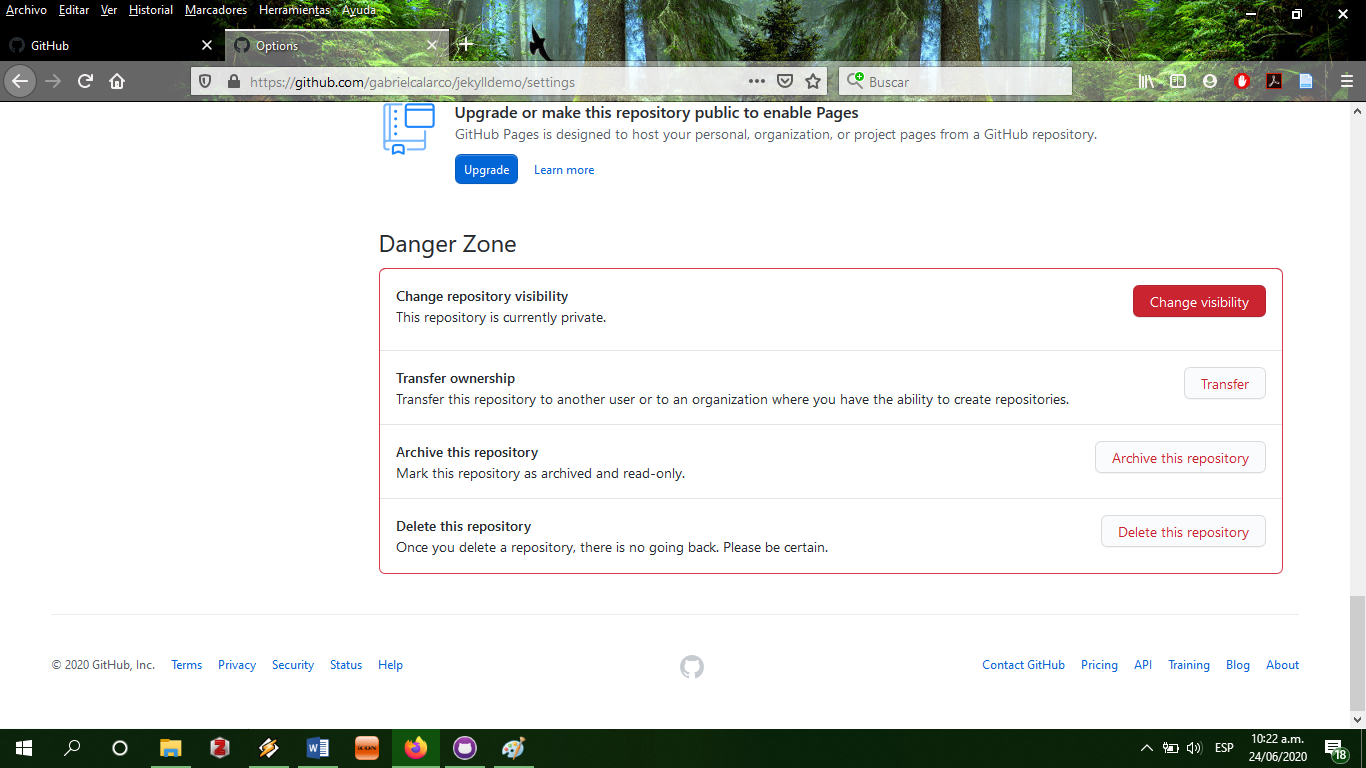Open the Firefox Account icon
This screenshot has width=1366, height=768.
click(x=1209, y=81)
